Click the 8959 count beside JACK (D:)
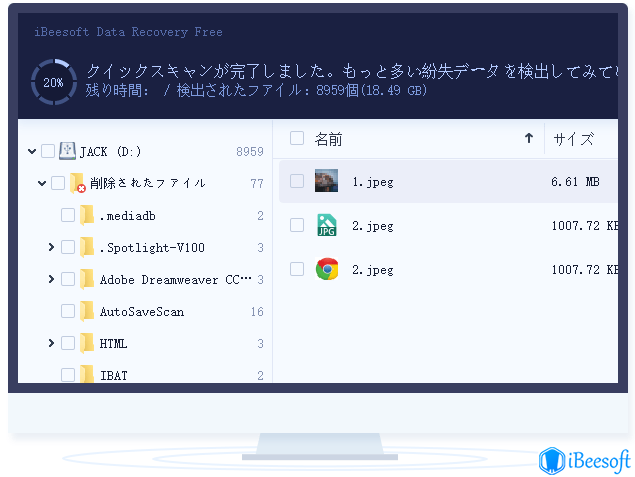The height and width of the screenshot is (477, 635). coord(250,151)
